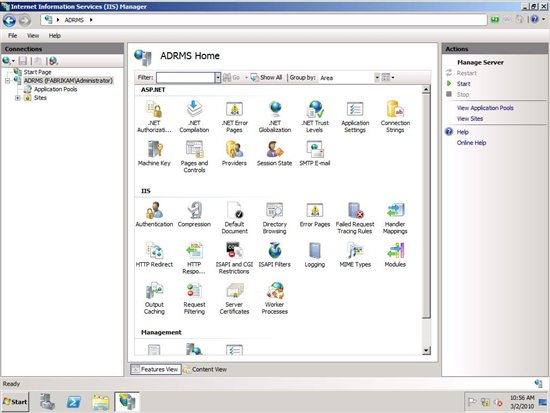This screenshot has width=550, height=413.
Task: Open Pages and Controls feature
Action: tap(194, 156)
